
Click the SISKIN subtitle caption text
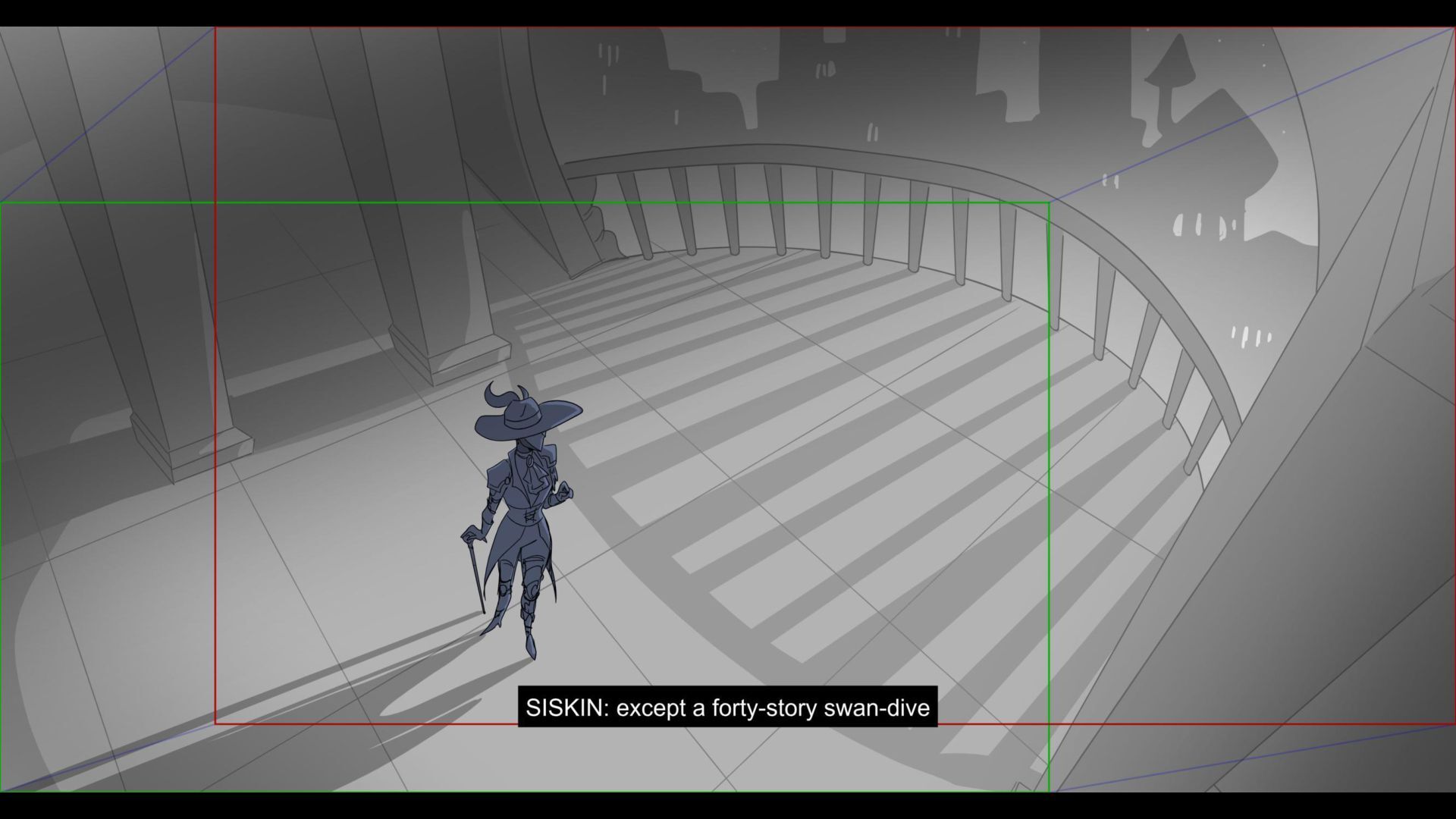pos(726,708)
